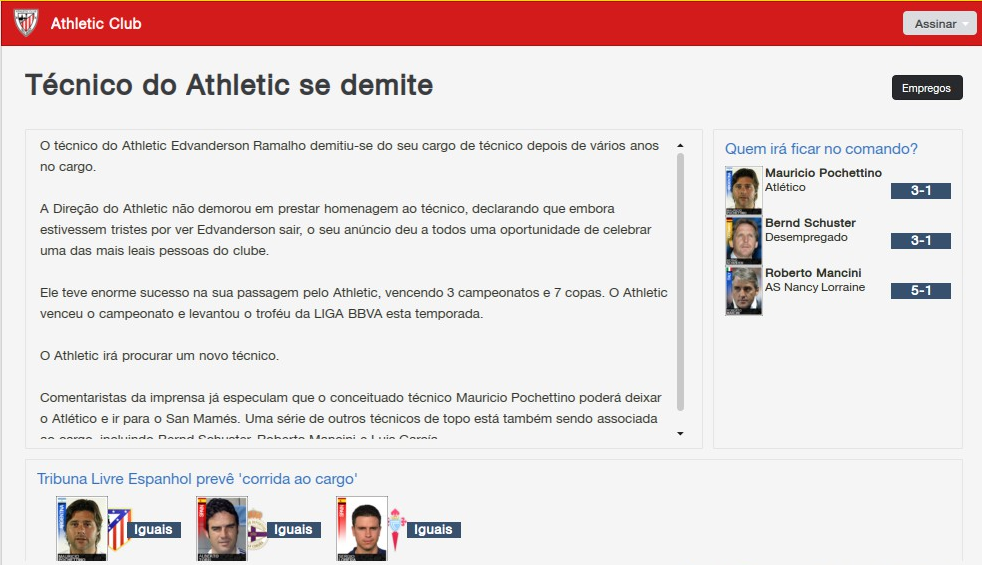982x565 pixels.
Task: Click the Iguais badge beside Celta crest
Action: pyautogui.click(x=434, y=530)
